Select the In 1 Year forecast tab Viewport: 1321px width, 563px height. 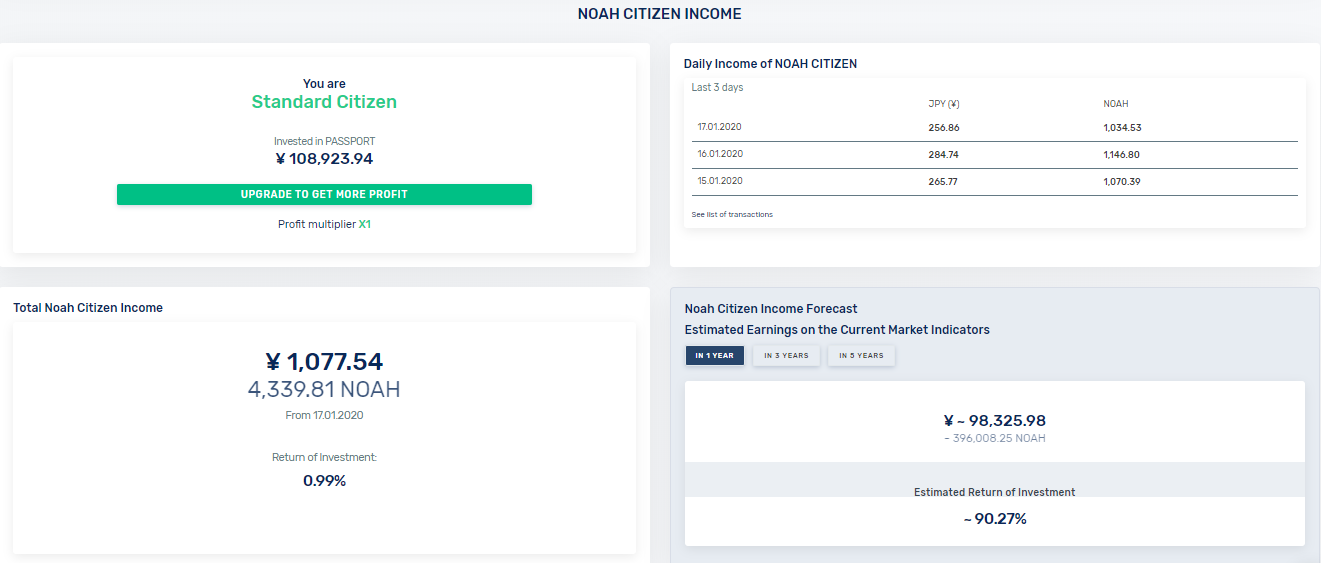[715, 355]
